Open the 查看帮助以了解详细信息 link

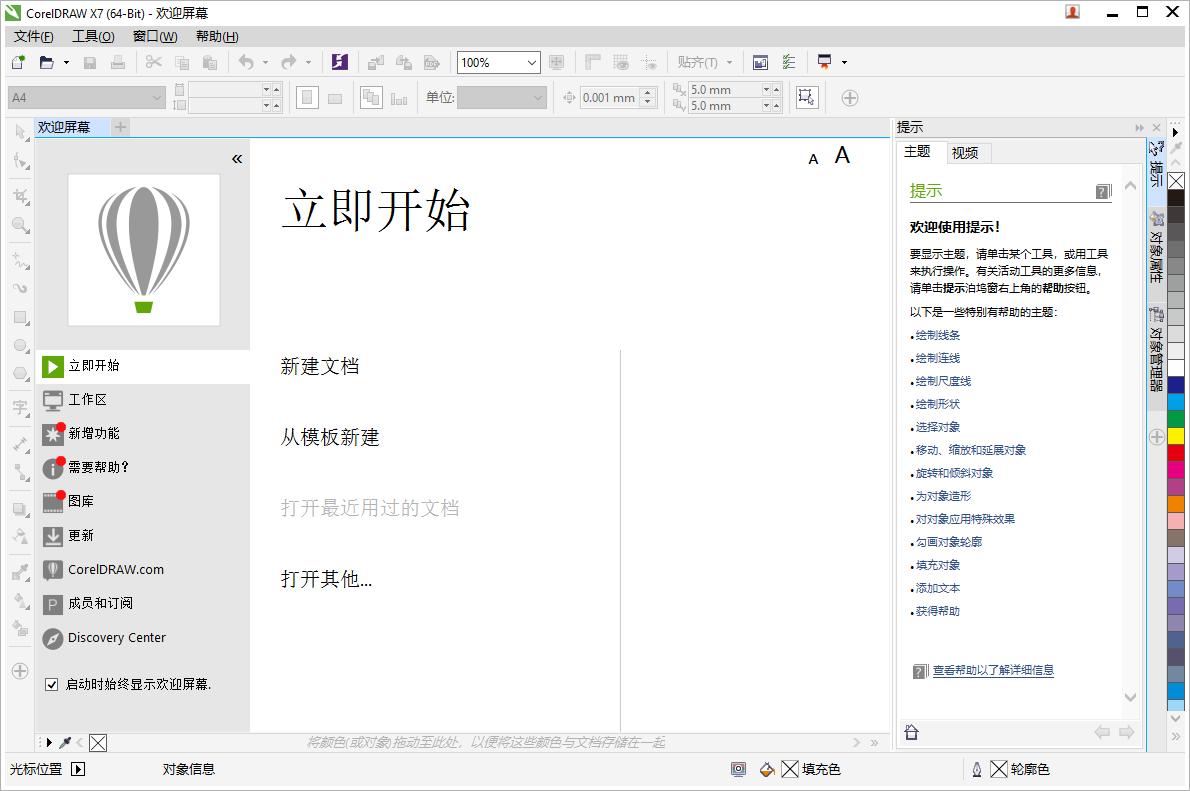coord(993,670)
